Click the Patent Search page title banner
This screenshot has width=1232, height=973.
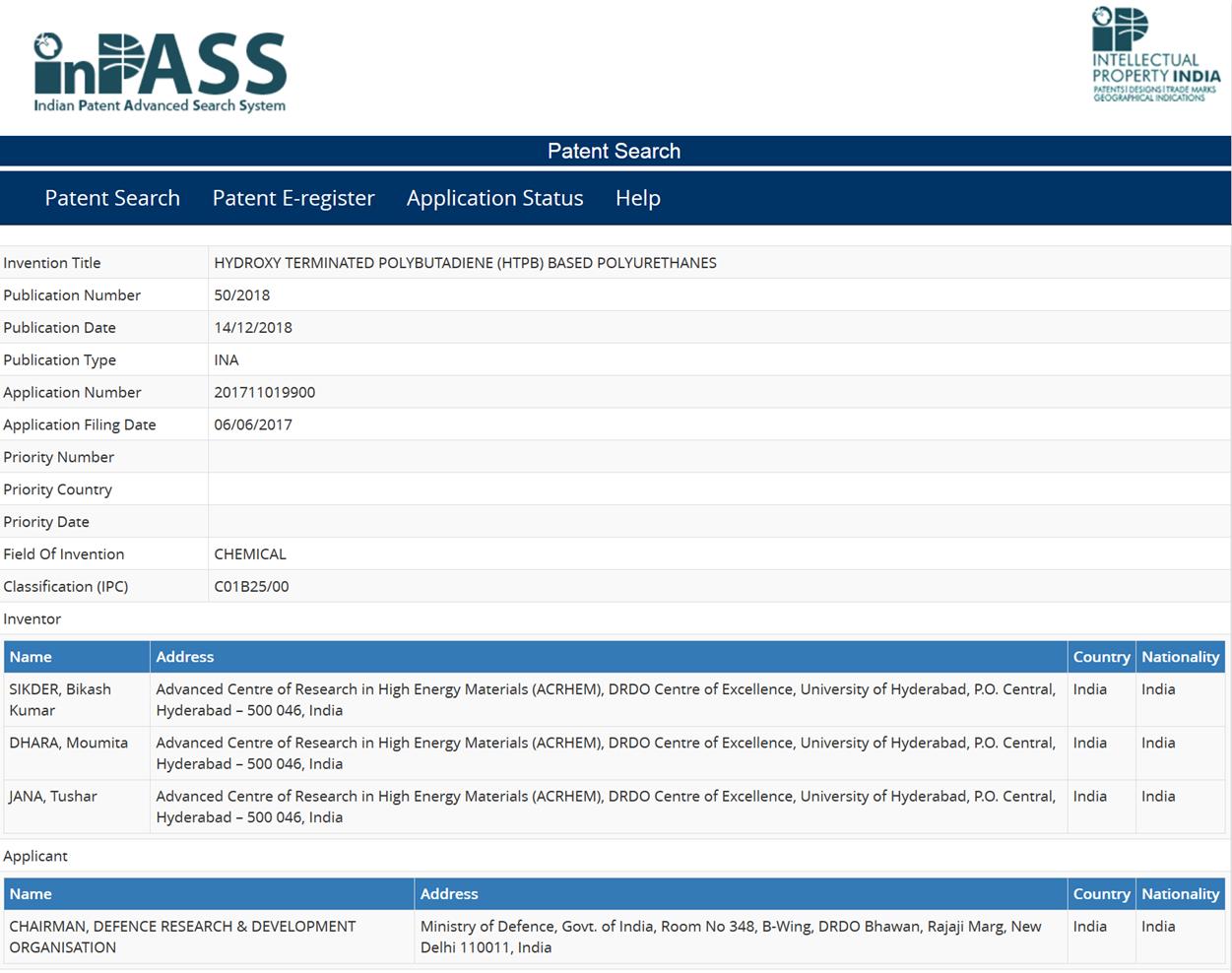pyautogui.click(x=615, y=151)
